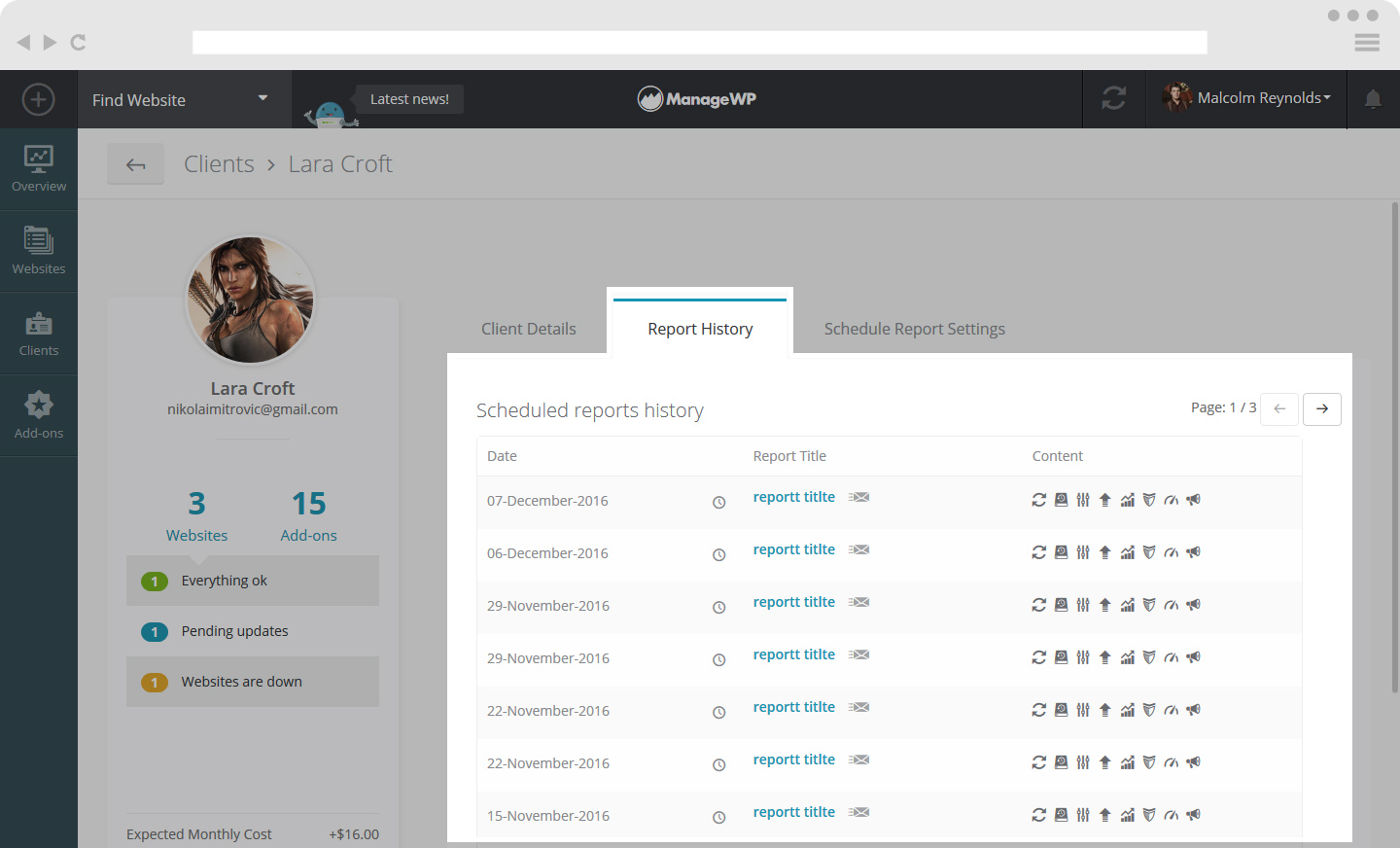The image size is (1400, 848).
Task: Click the megaphone icon in 15-November-2016 row
Action: tap(1194, 815)
